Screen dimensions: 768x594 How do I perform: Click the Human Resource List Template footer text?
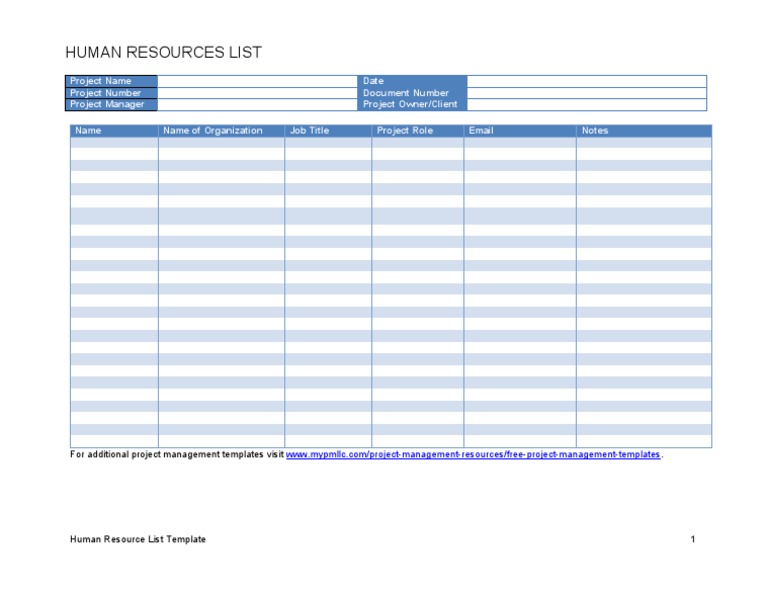tap(138, 540)
